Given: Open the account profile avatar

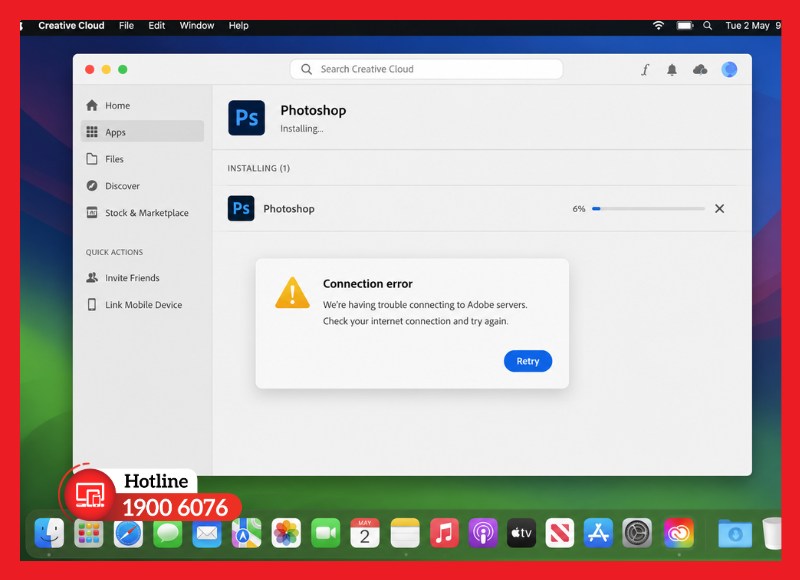Looking at the screenshot, I should 729,69.
